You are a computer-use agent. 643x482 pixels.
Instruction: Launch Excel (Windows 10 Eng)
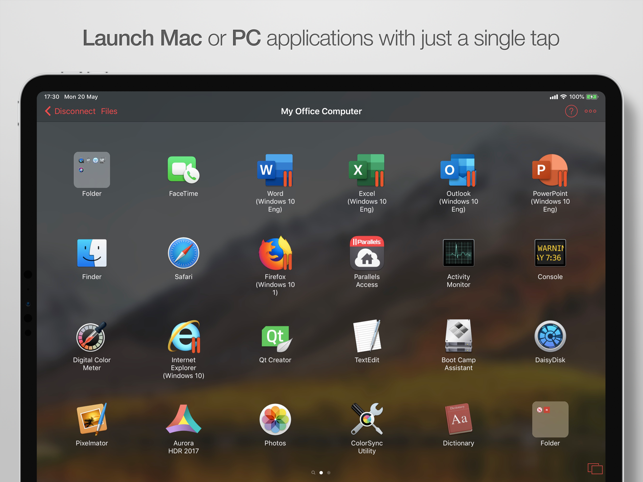367,170
